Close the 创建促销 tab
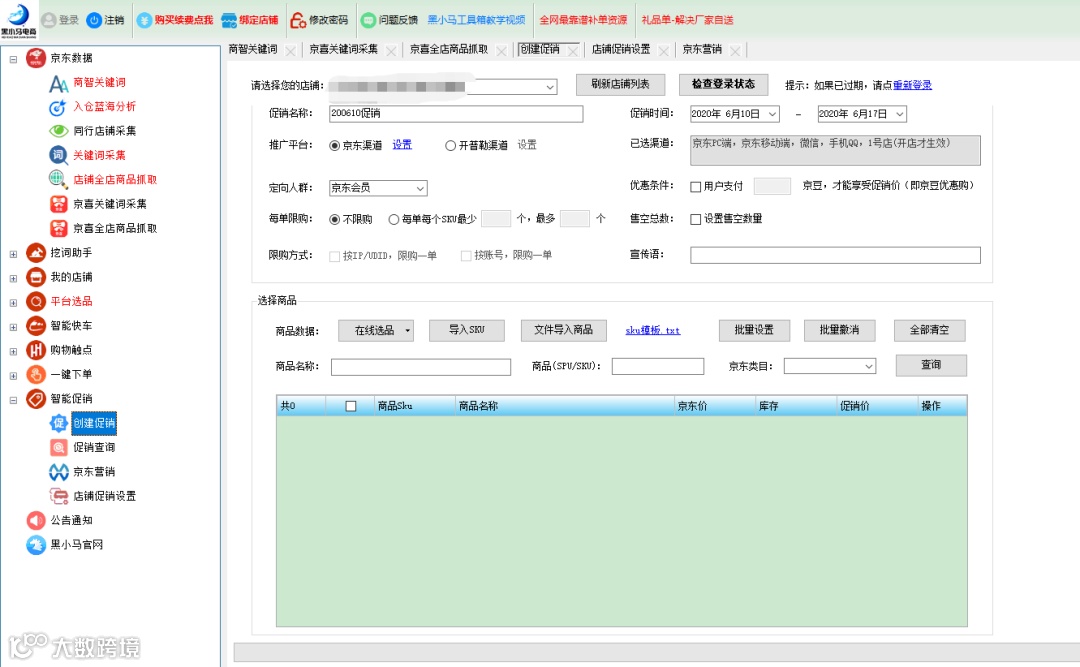 572,52
